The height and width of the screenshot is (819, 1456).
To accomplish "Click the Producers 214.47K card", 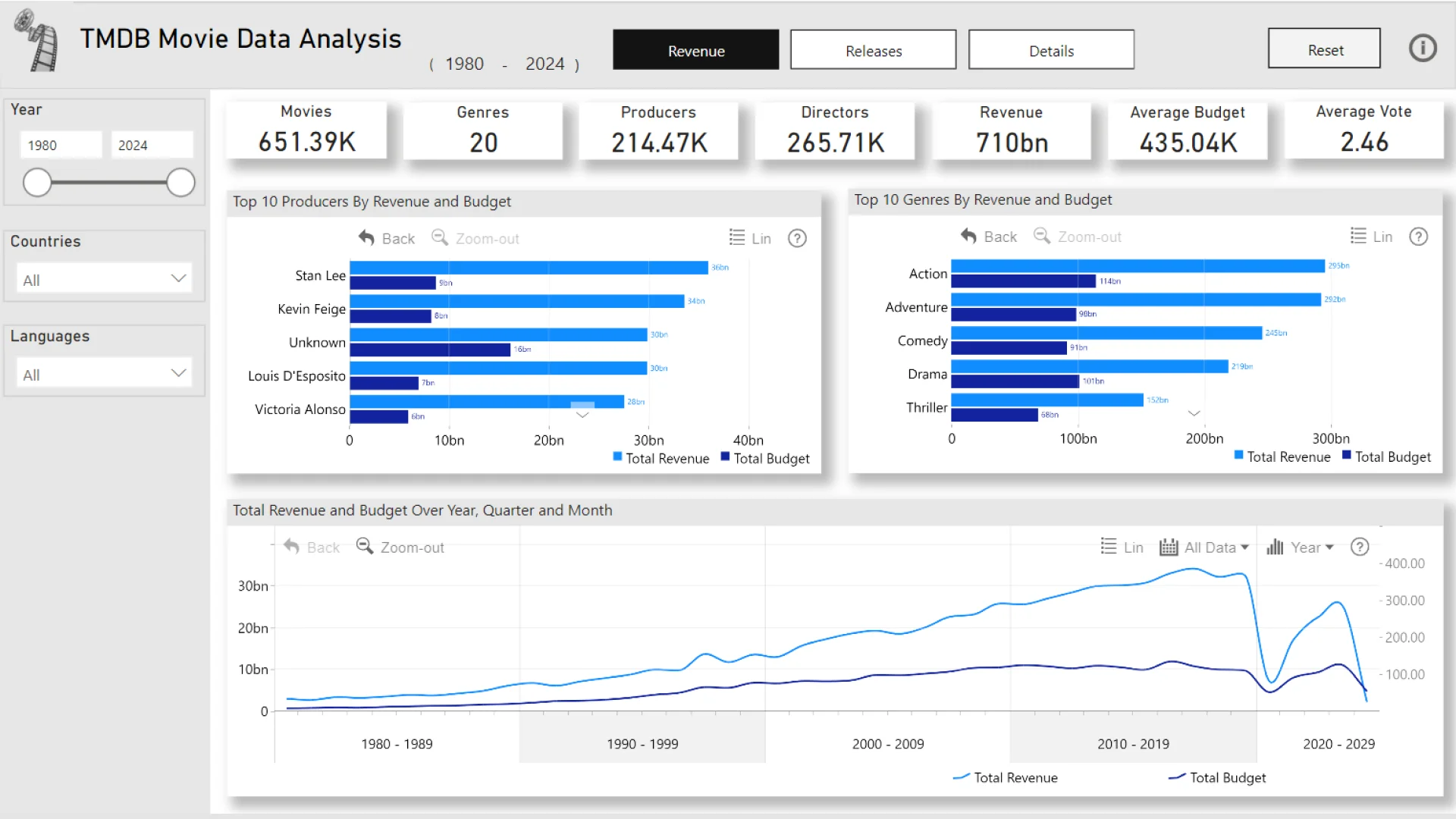I will (659, 130).
